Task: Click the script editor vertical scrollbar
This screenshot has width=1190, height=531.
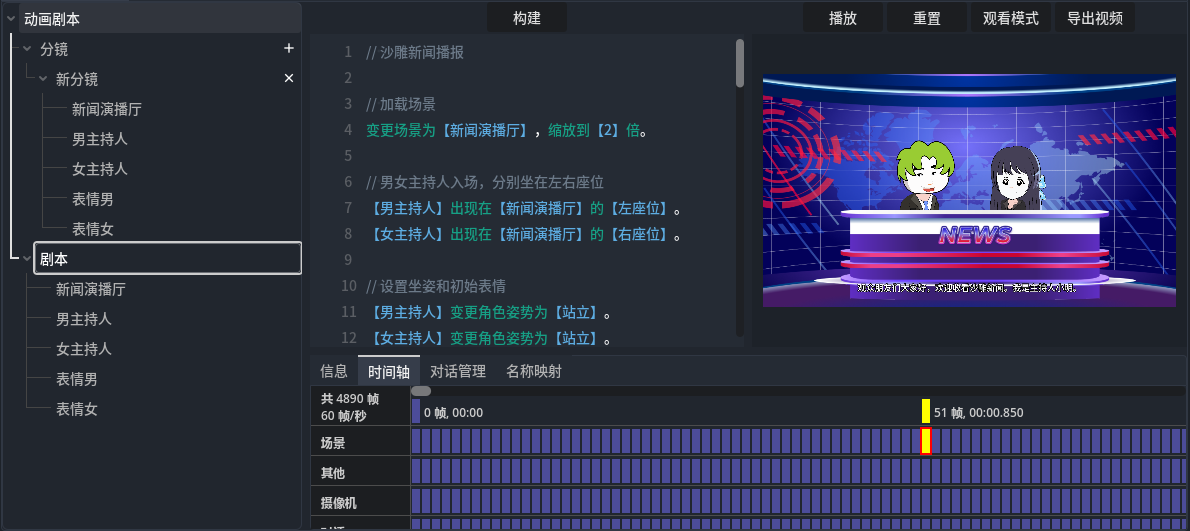Action: 740,63
